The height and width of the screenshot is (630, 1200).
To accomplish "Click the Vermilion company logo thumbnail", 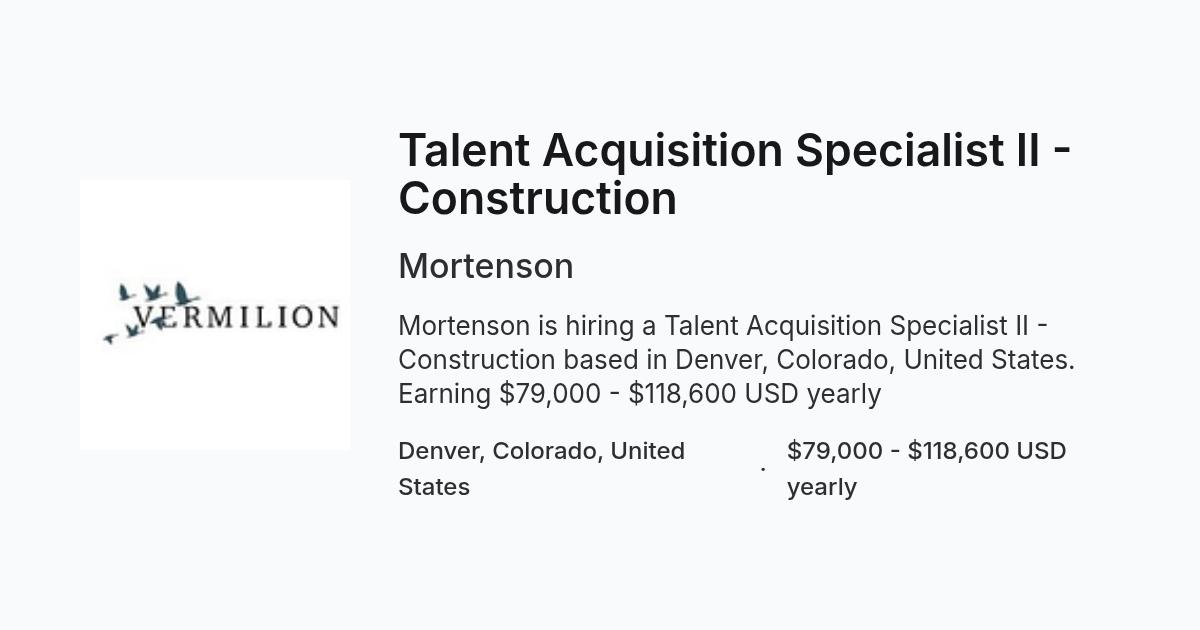I will [x=215, y=315].
